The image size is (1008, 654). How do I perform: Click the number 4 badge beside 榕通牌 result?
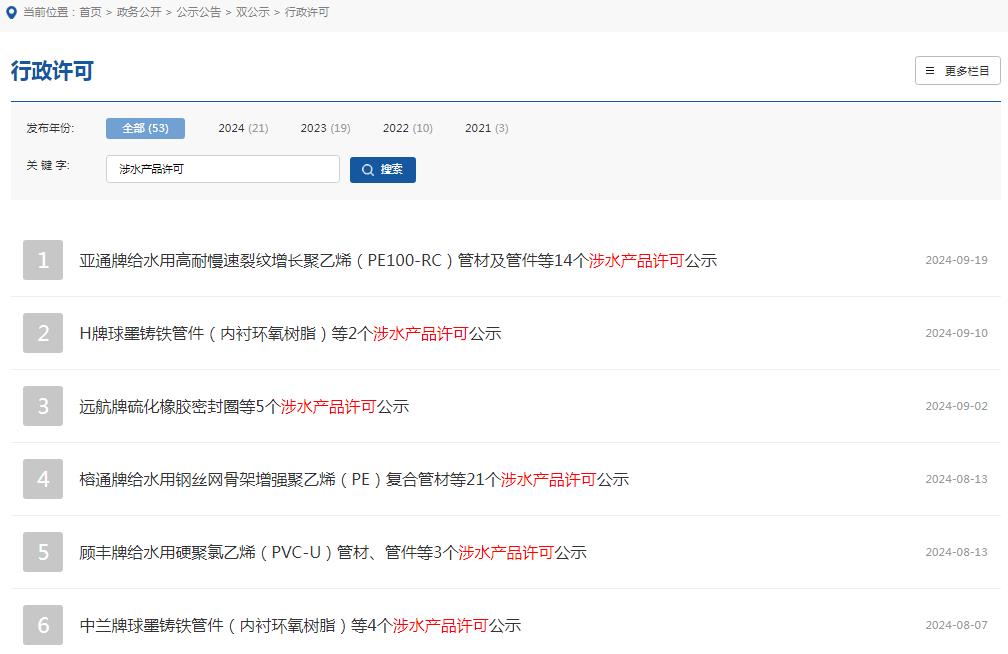click(43, 479)
